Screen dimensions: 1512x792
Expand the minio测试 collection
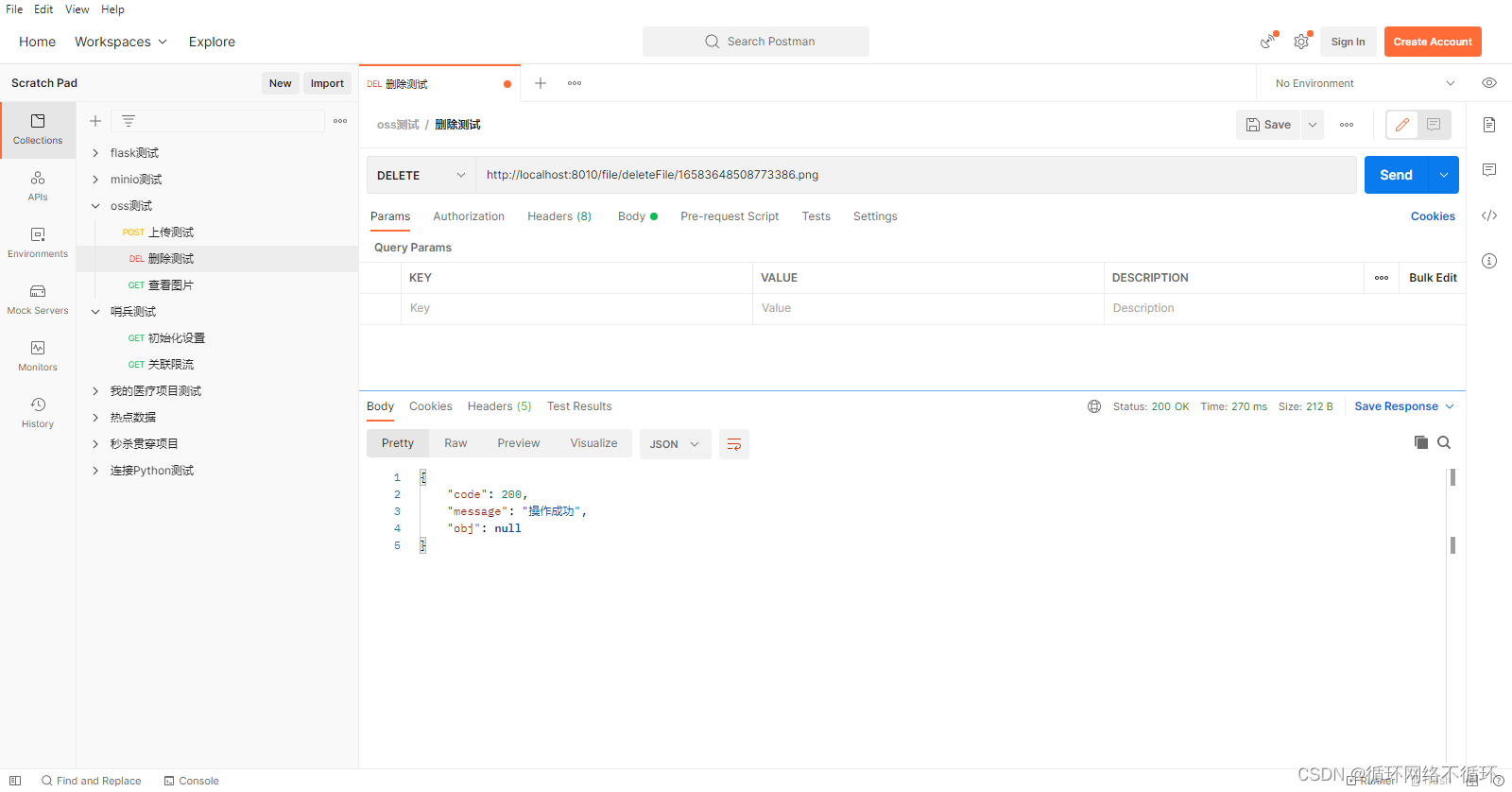click(95, 180)
